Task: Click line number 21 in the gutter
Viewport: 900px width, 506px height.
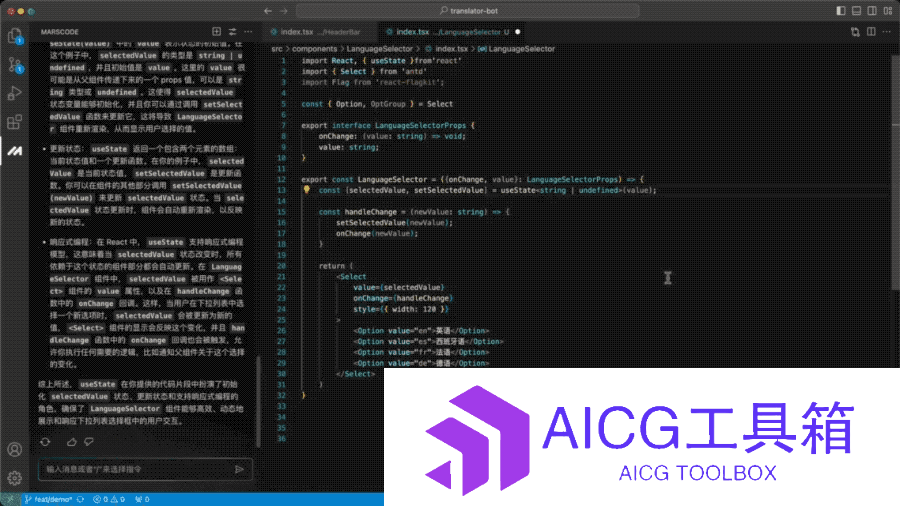Action: [x=281, y=277]
